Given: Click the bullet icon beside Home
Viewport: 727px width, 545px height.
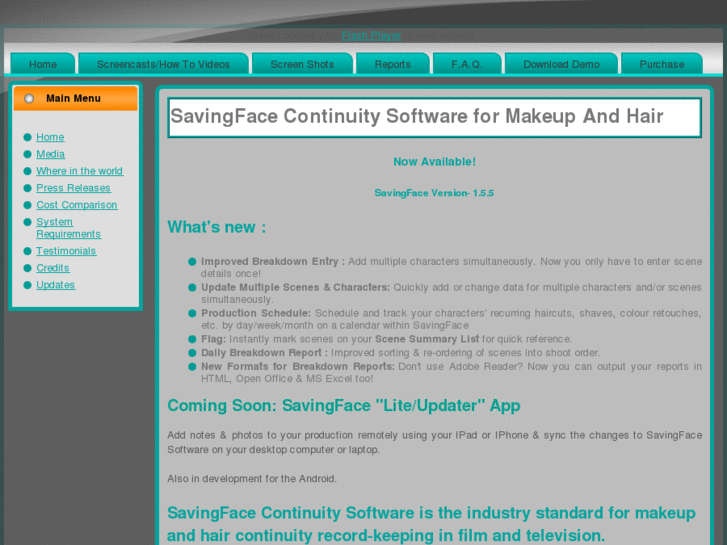Looking at the screenshot, I should tap(27, 137).
